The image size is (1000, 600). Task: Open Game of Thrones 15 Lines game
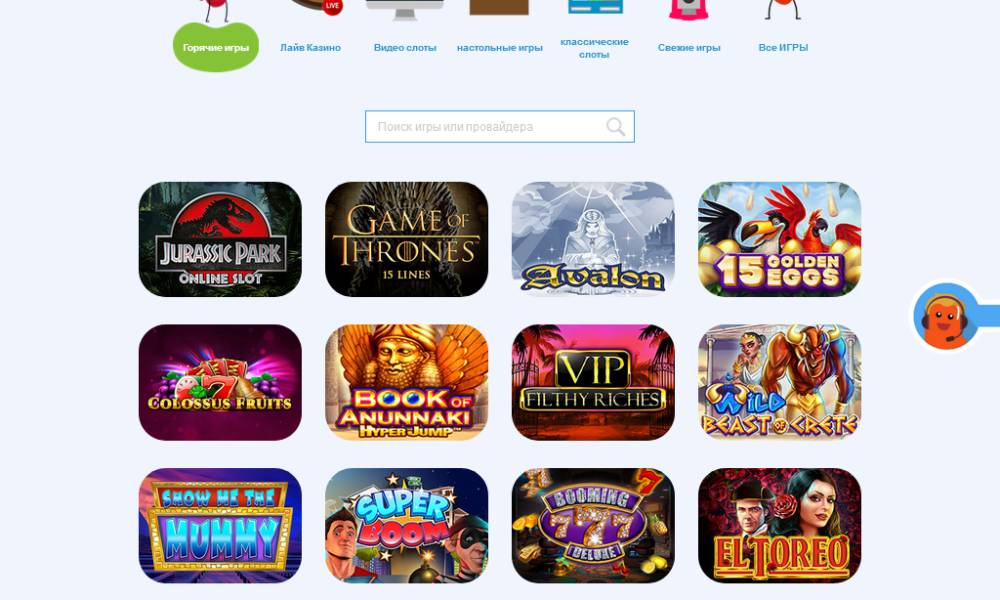[x=406, y=239]
